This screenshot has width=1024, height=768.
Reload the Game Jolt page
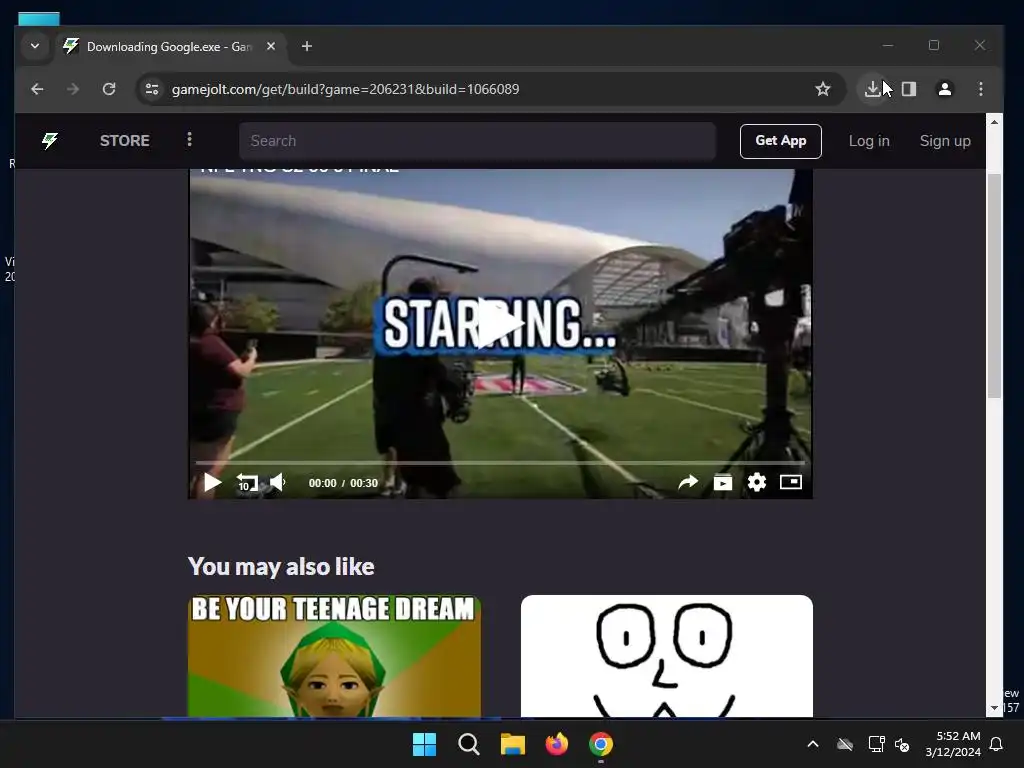109,89
